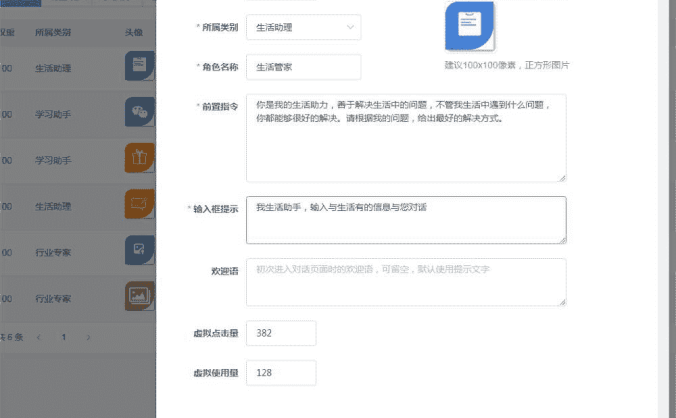Go to next page in table pagination

[88, 337]
